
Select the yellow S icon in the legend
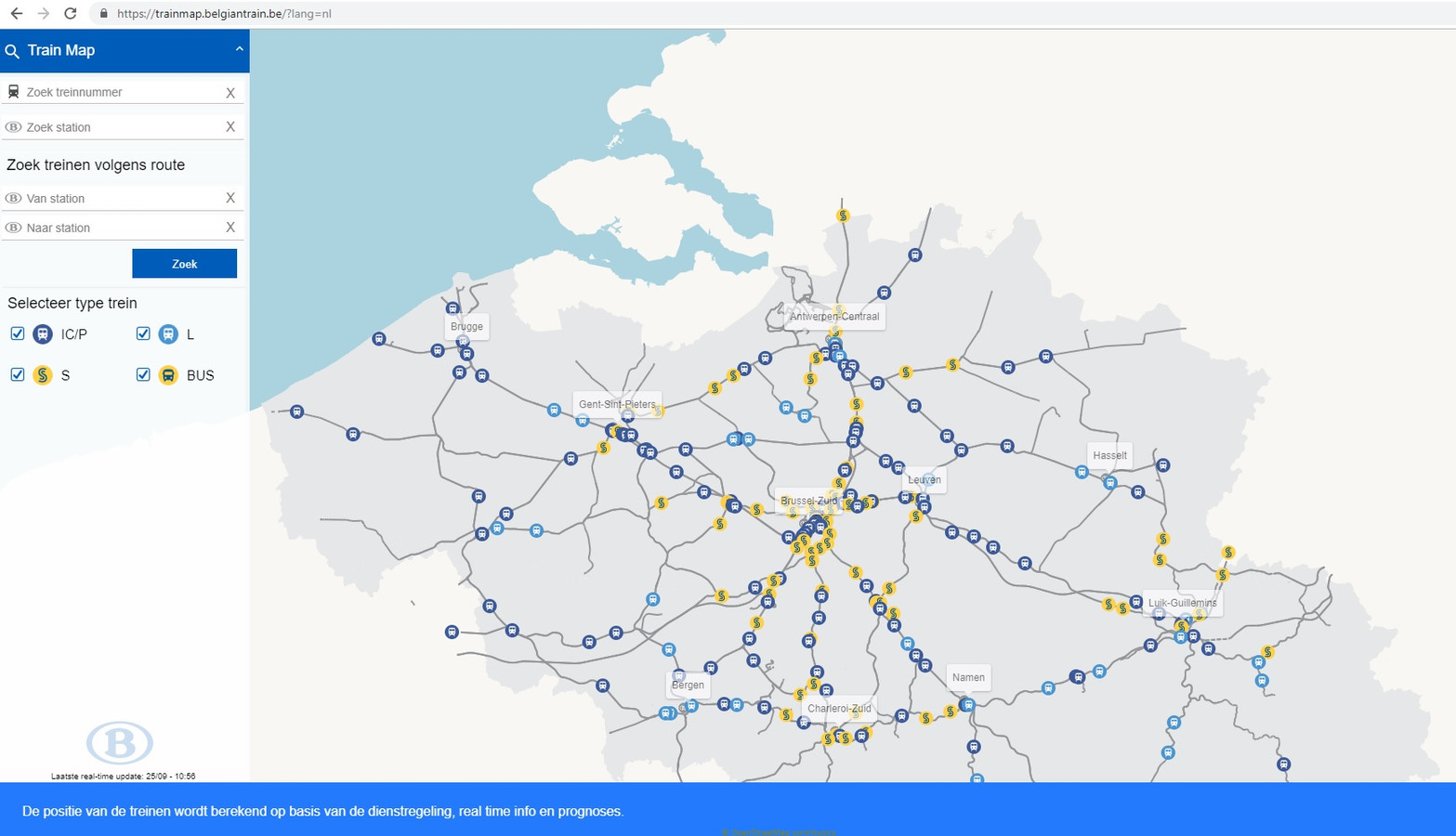[x=42, y=375]
